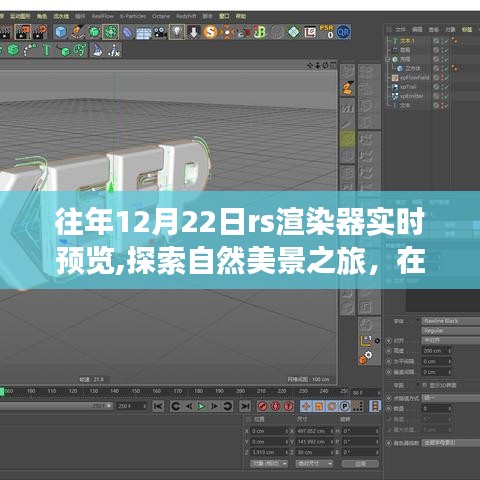Open Render Settings clapperboard with gear
The image size is (480, 480).
(39, 32)
